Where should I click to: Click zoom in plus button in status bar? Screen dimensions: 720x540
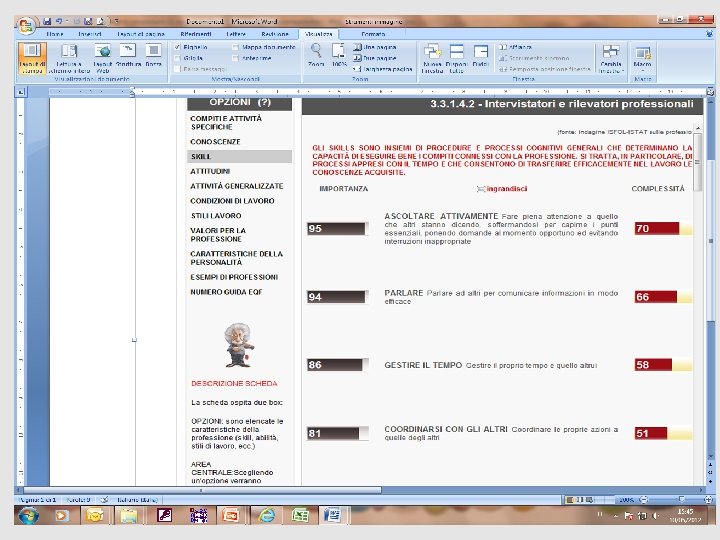[708, 499]
